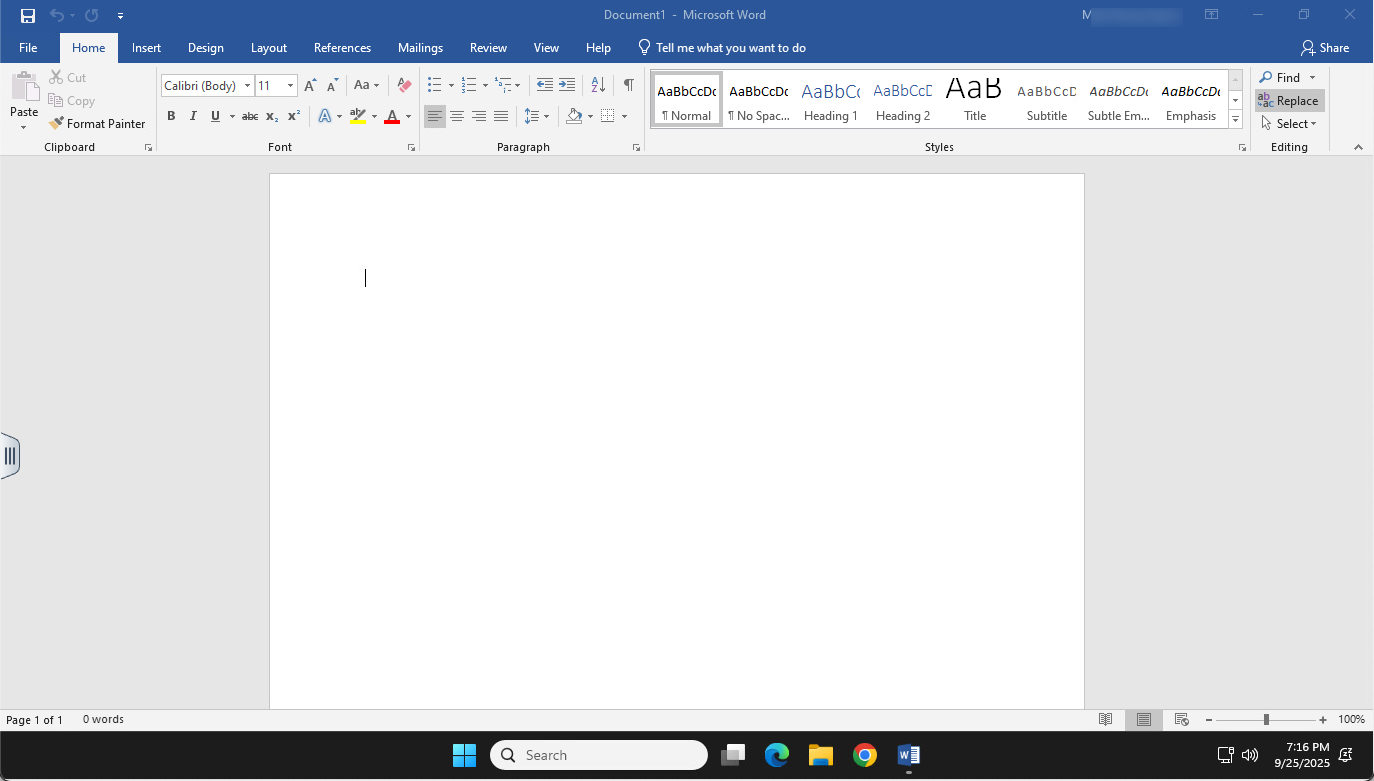Show paragraph marks with pilcrow icon
The image size is (1374, 781).
click(628, 86)
